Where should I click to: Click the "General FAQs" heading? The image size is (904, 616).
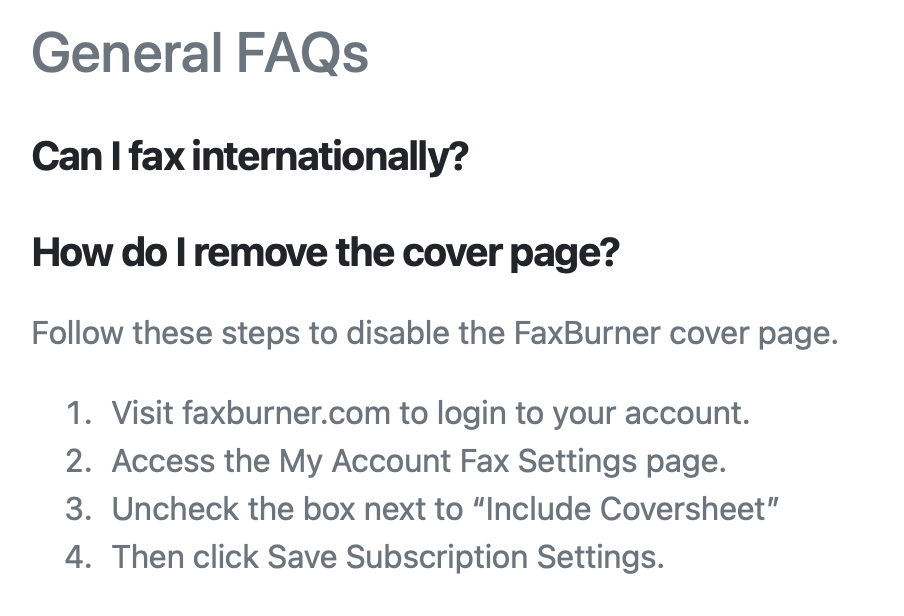[200, 52]
